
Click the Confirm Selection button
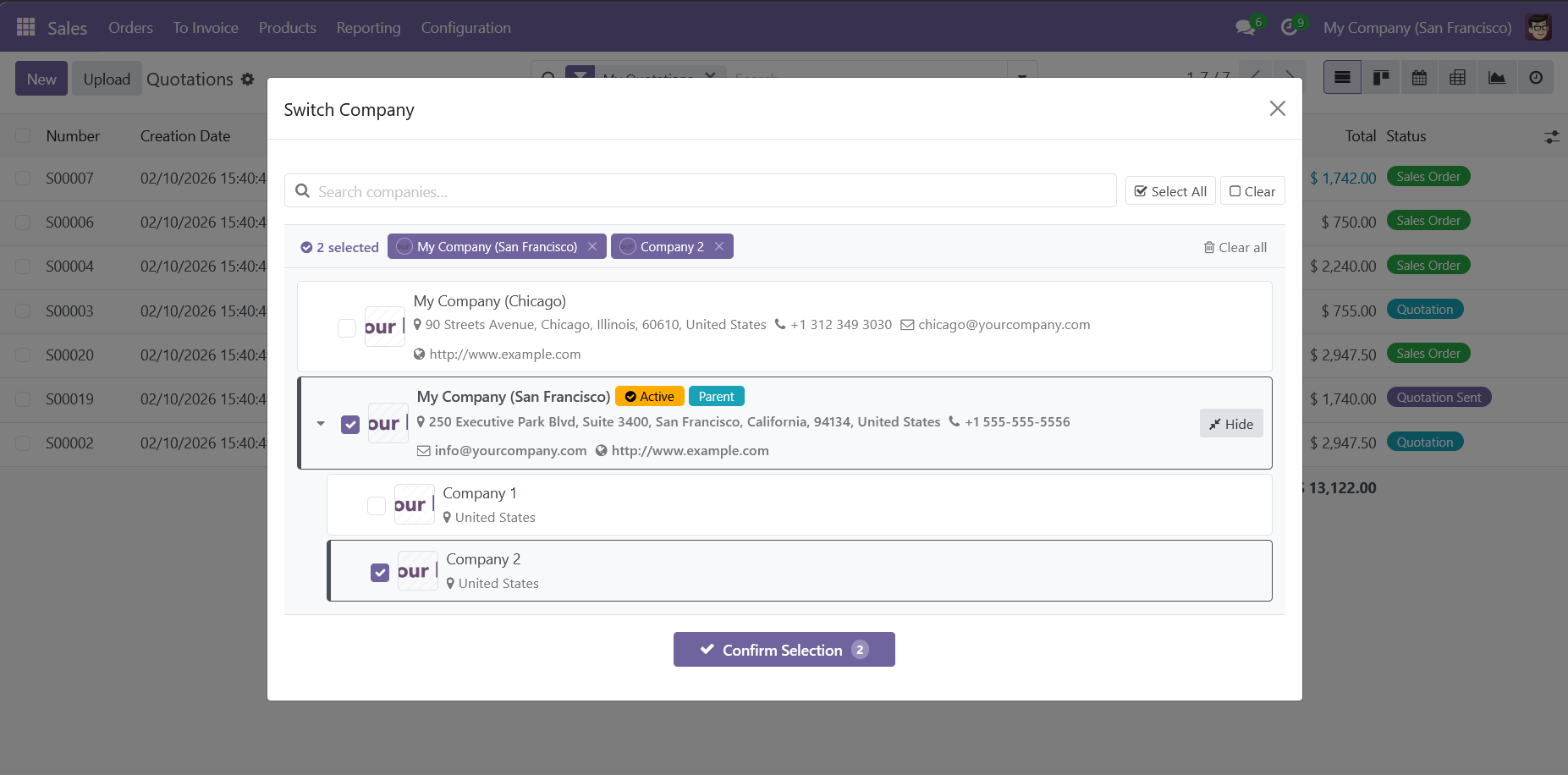point(784,649)
